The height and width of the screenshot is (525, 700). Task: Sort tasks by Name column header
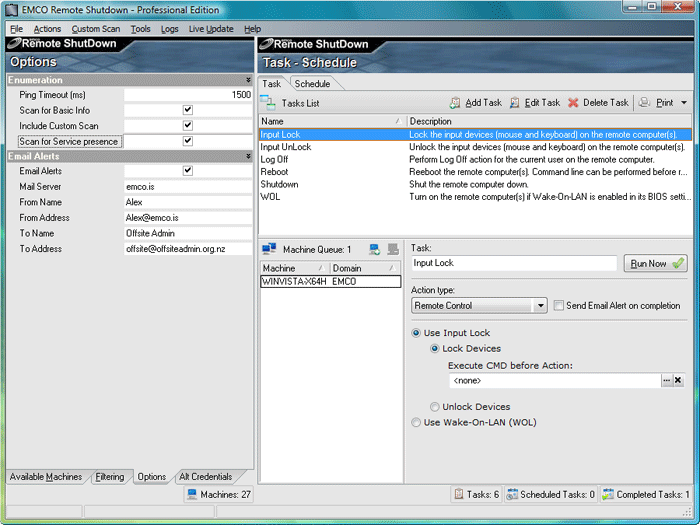332,121
